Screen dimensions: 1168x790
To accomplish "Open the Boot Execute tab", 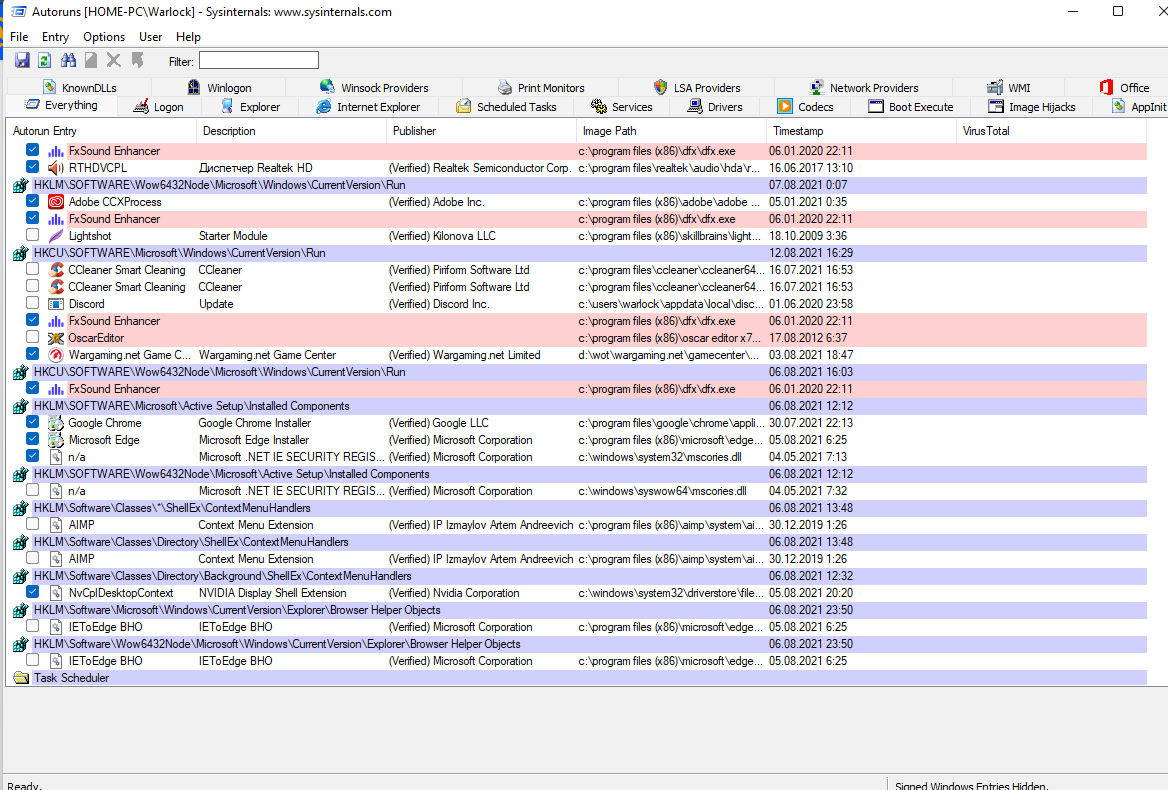I will tap(911, 107).
